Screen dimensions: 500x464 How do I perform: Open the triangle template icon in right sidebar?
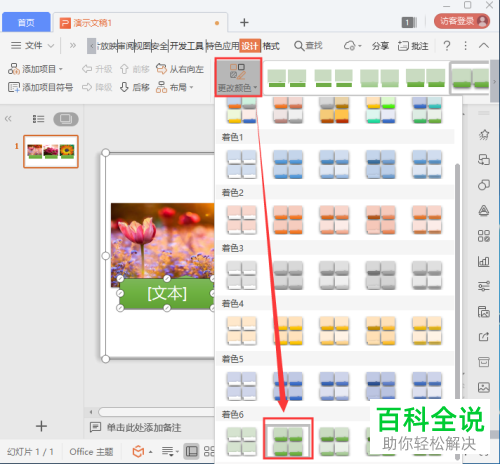(484, 210)
